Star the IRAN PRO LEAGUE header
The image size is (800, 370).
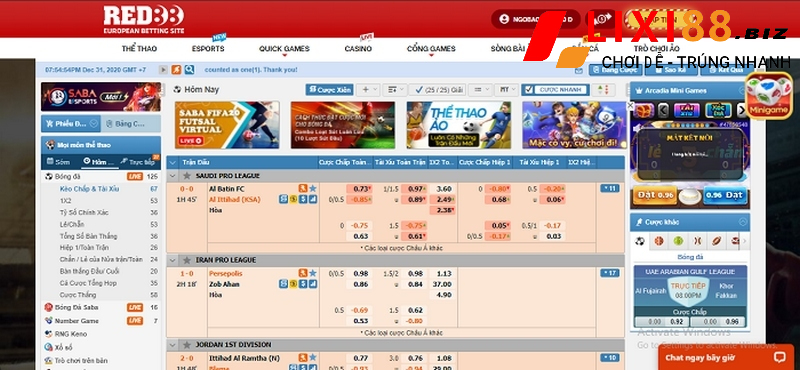(x=187, y=260)
